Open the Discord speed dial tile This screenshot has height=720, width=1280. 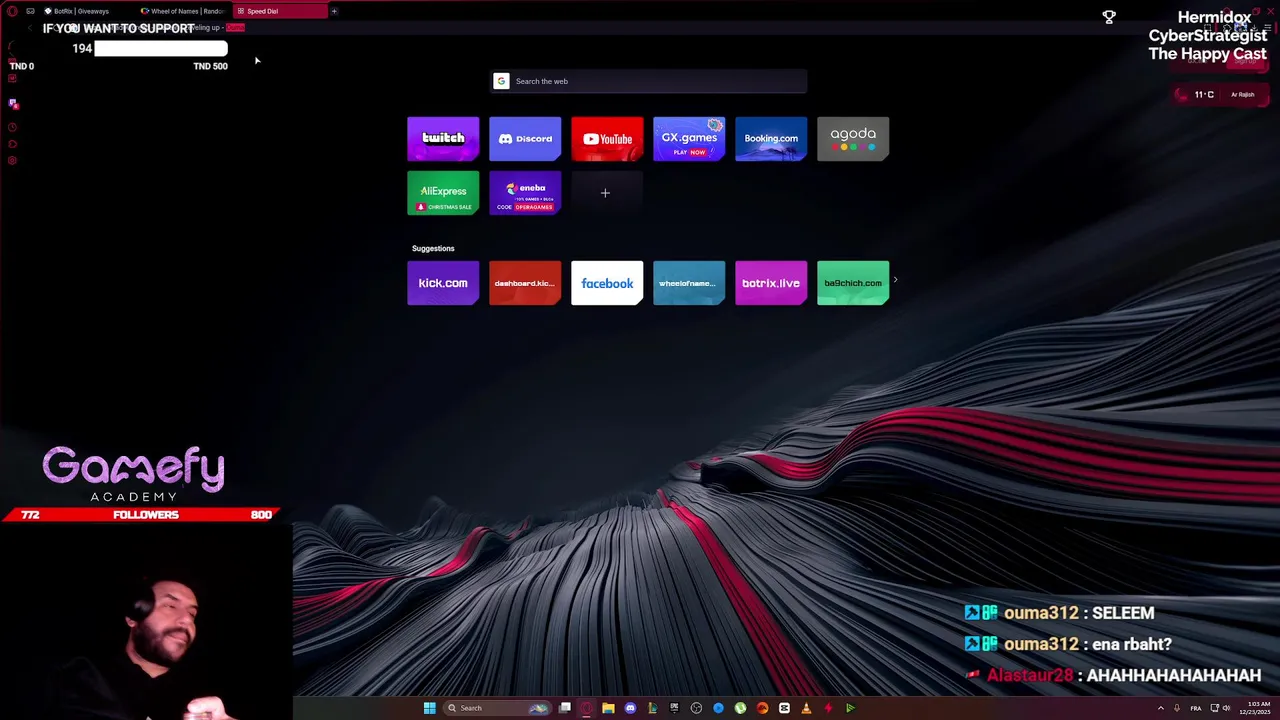tap(525, 139)
